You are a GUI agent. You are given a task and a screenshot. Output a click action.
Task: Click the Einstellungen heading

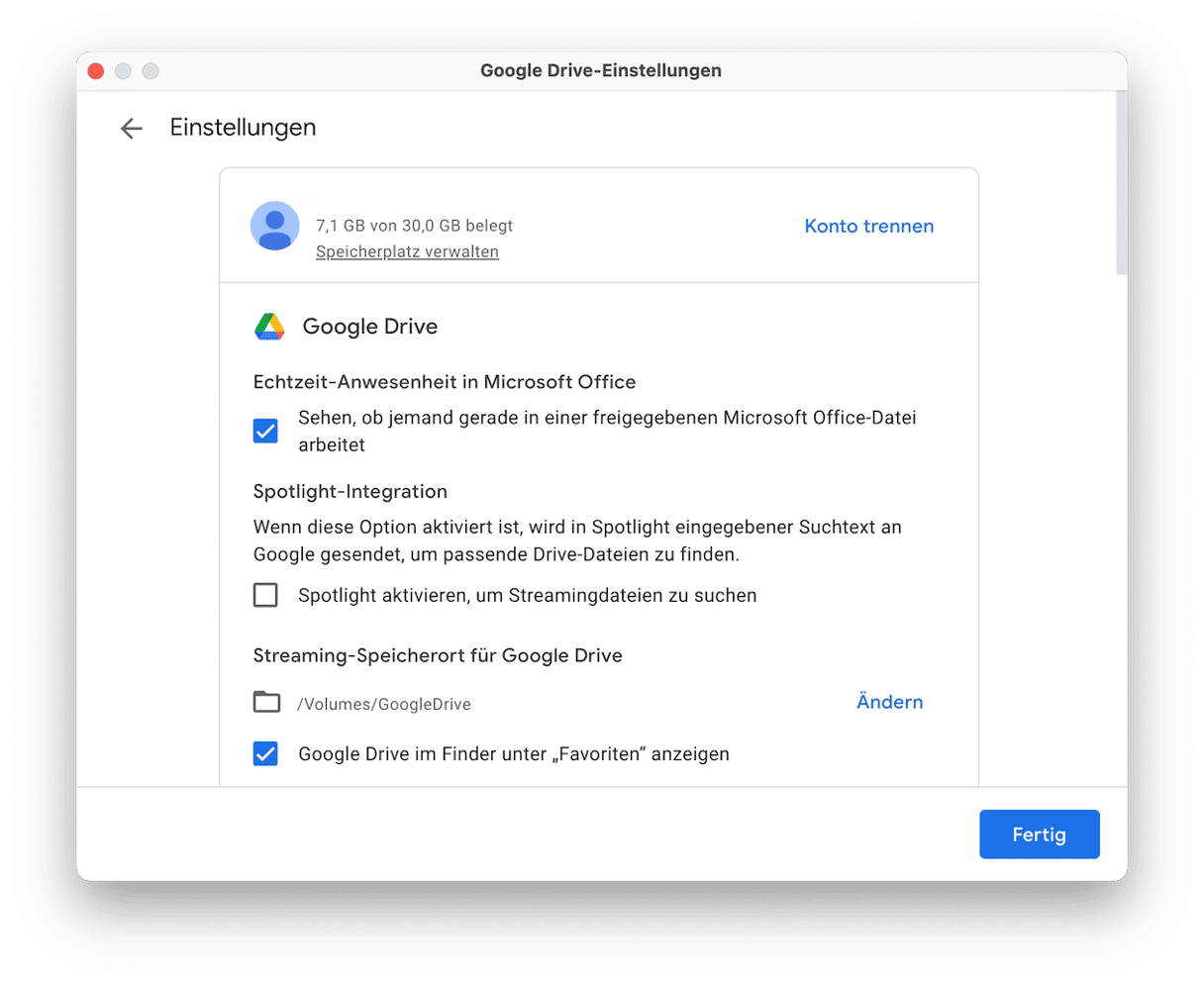[243, 128]
